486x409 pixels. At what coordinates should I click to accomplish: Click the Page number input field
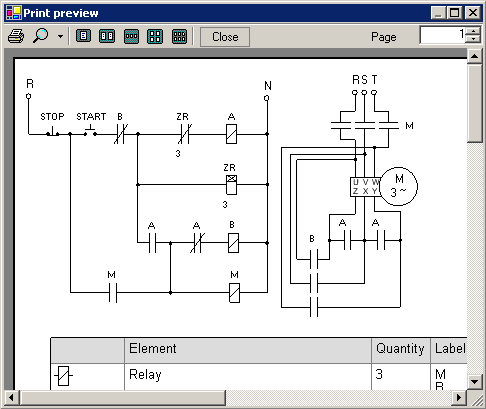443,35
